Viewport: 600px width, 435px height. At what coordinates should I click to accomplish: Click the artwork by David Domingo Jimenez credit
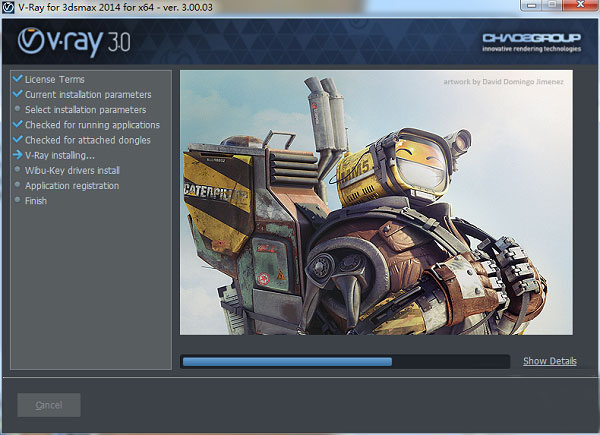(x=503, y=81)
